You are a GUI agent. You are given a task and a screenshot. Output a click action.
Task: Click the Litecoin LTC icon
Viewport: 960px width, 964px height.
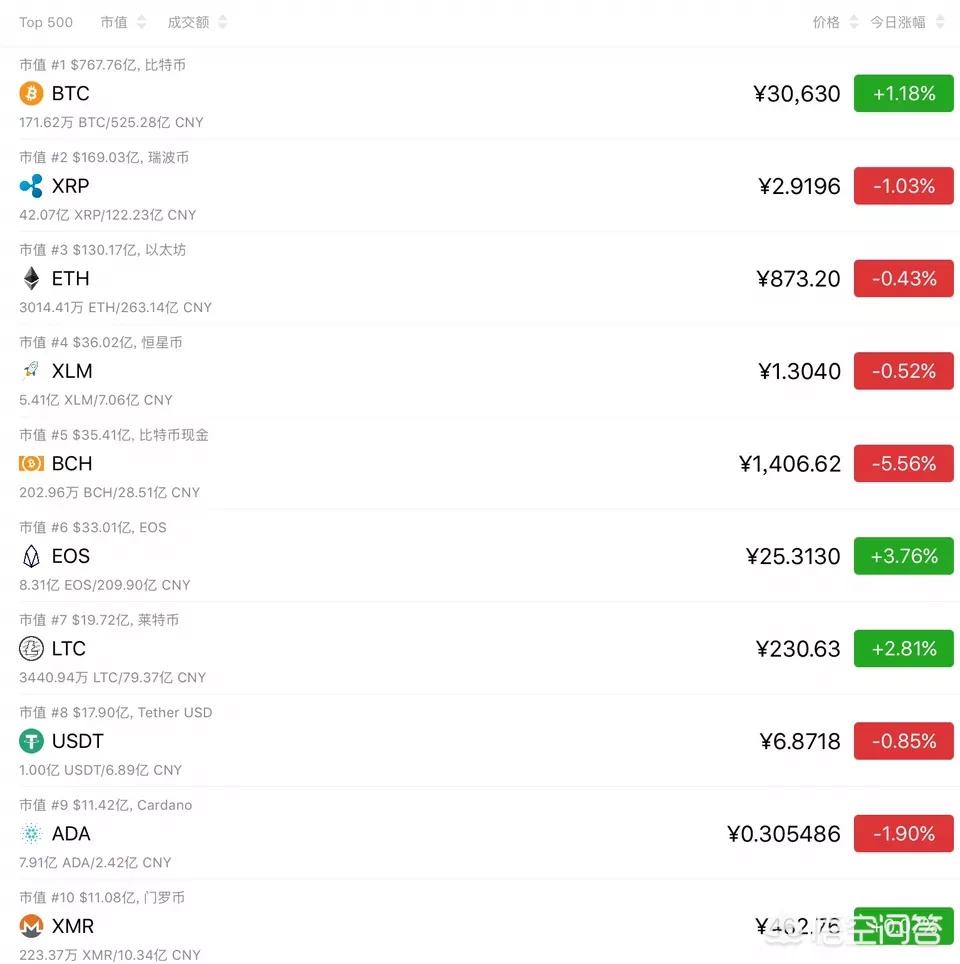coord(31,649)
